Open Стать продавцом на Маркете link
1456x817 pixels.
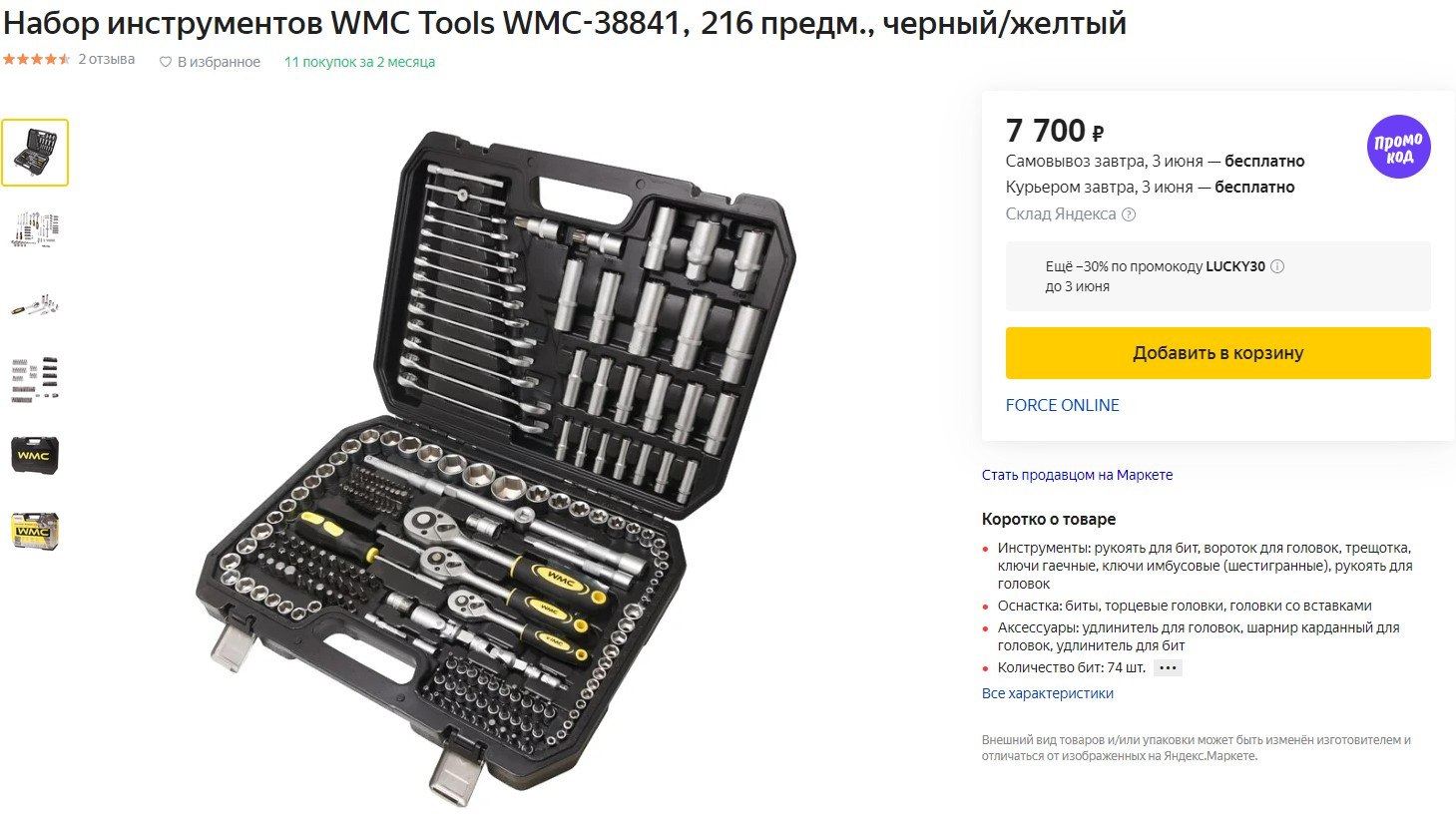tap(1077, 475)
